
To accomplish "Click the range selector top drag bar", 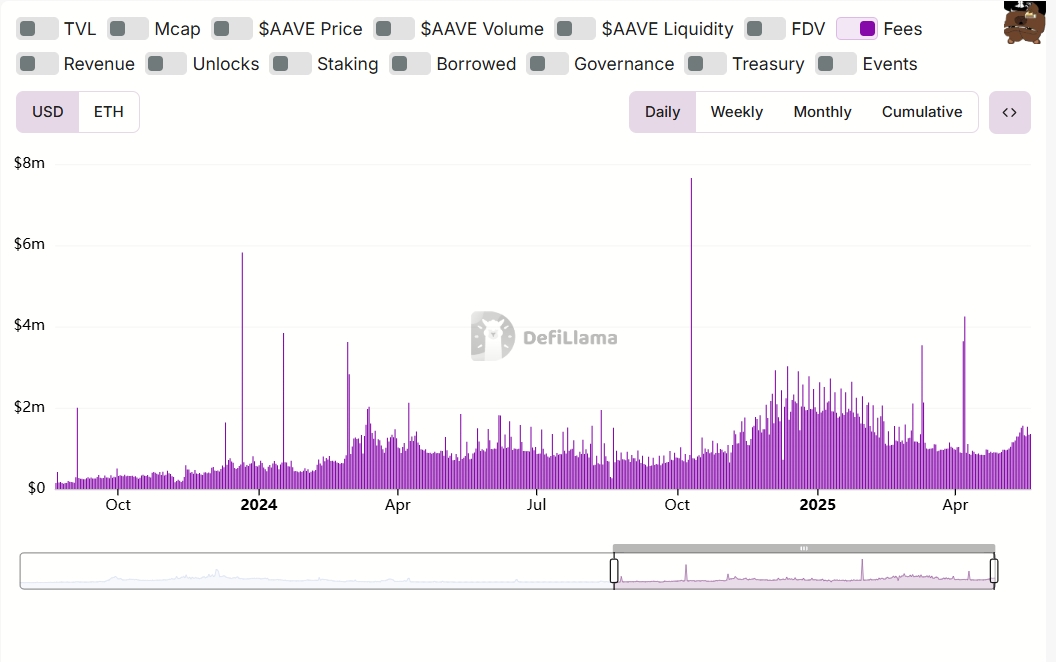I will pos(803,548).
